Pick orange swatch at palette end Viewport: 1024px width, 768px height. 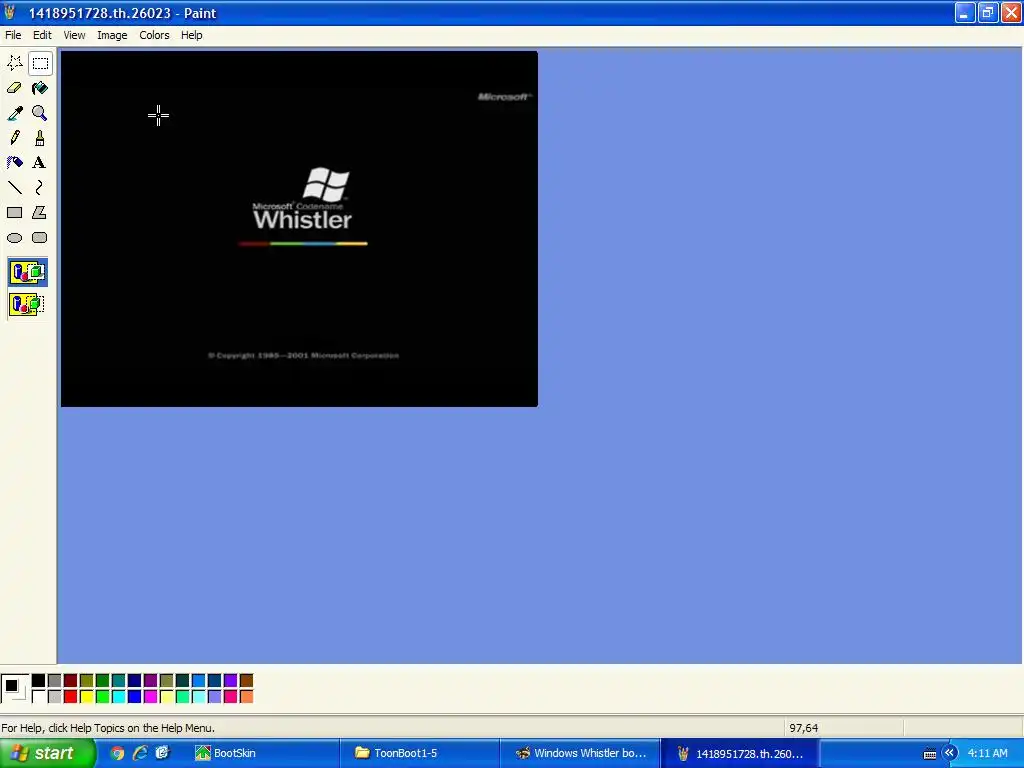(x=246, y=697)
